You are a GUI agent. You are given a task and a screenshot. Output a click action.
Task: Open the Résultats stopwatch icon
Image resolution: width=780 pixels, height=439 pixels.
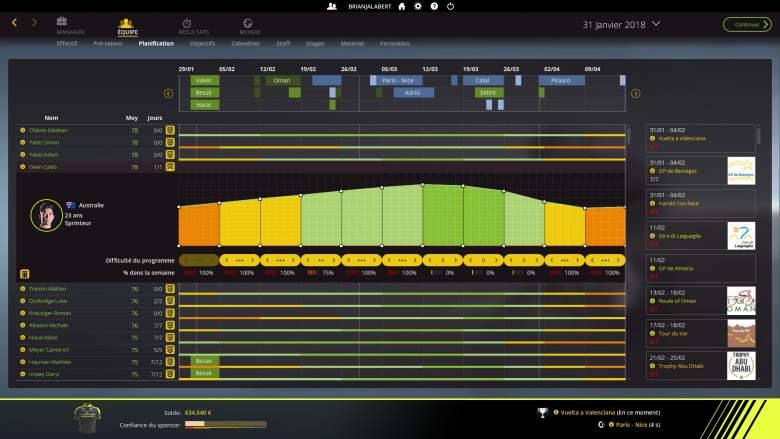(187, 22)
